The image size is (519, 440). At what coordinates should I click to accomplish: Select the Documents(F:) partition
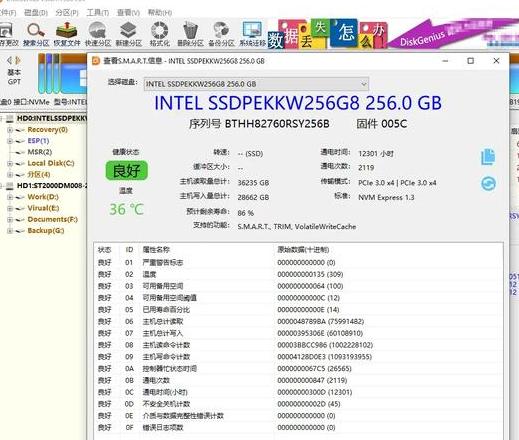point(52,219)
